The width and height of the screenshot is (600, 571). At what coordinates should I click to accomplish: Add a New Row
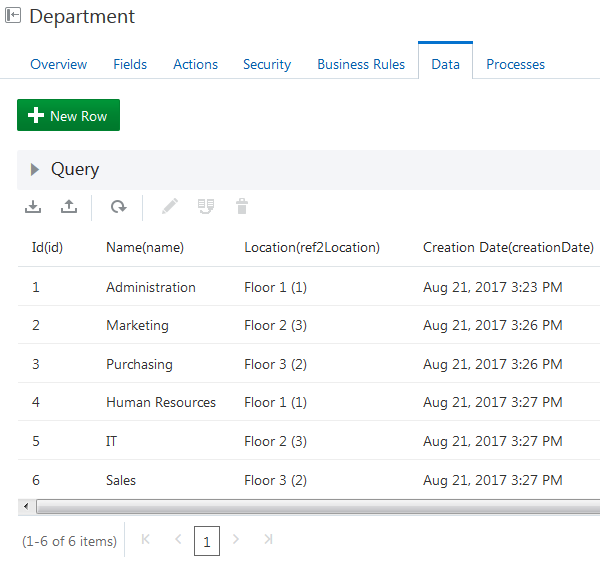pyautogui.click(x=68, y=116)
